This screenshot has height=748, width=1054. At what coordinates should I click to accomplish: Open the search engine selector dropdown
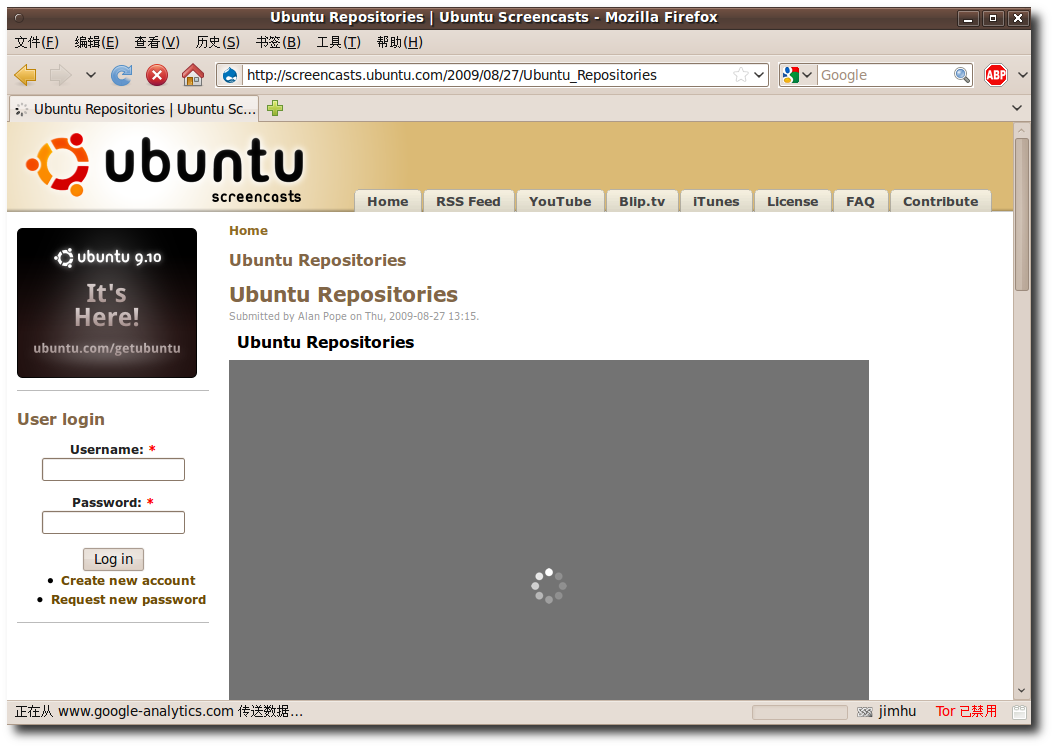tap(799, 75)
